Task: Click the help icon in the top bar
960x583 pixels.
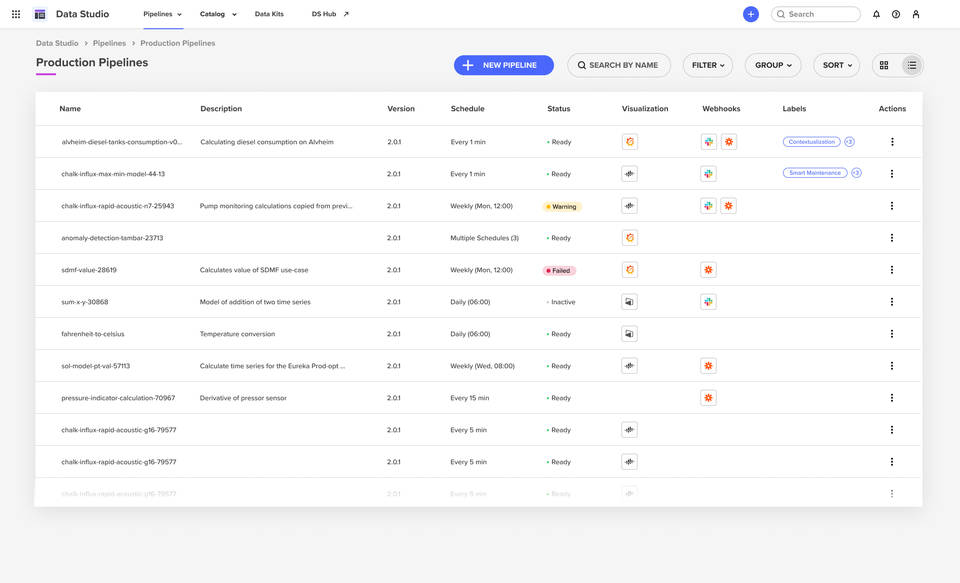Action: 897,13
